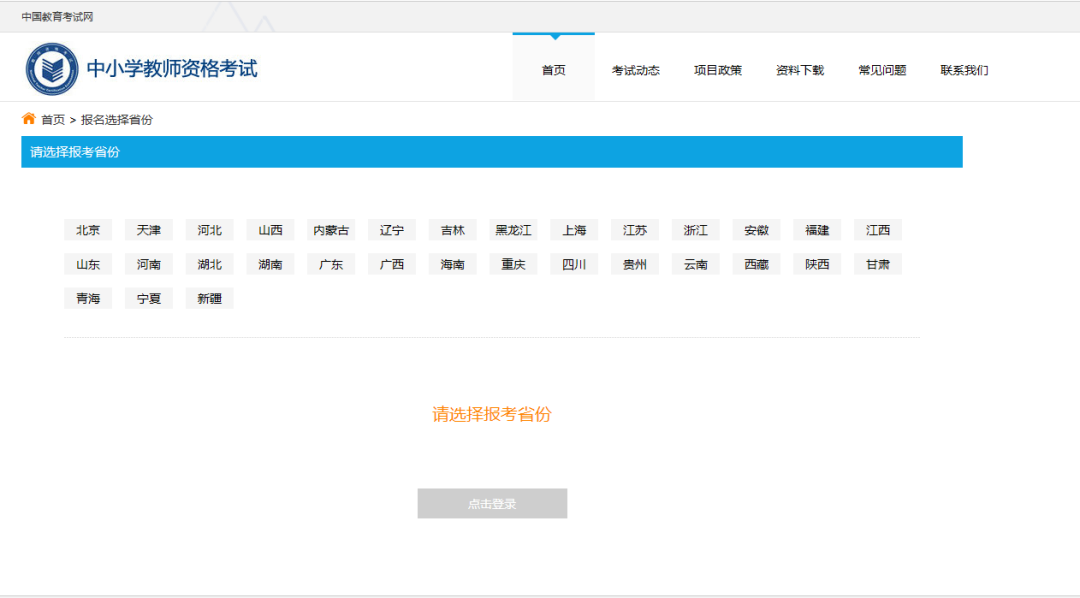Screen dimensions: 1080x598
Task: Select 广东 as exam province
Action: coord(330,264)
